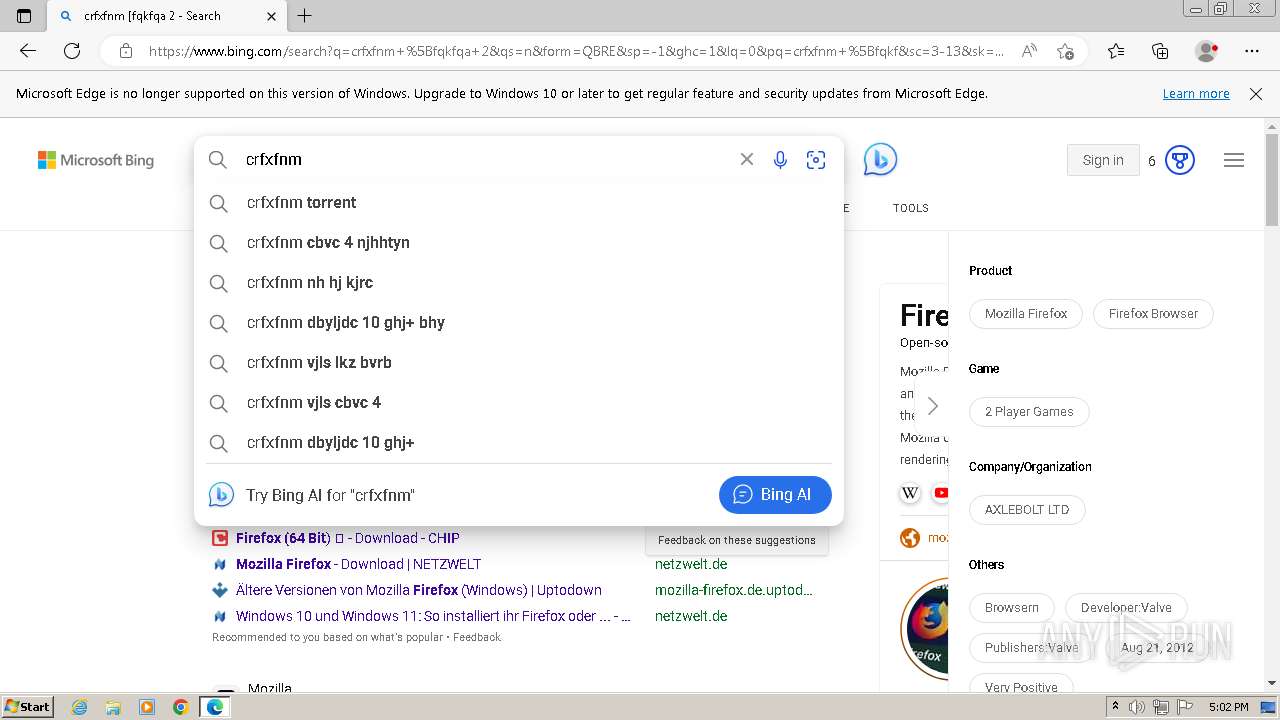Click the taskbar clock showing 5:02 PM
1280x720 pixels.
(x=1228, y=707)
